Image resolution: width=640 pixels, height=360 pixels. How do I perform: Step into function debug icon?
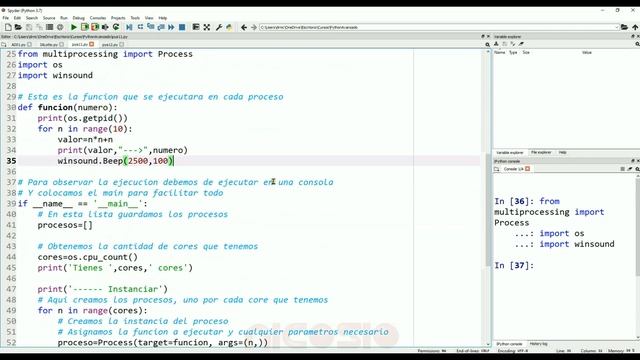[x=151, y=27]
